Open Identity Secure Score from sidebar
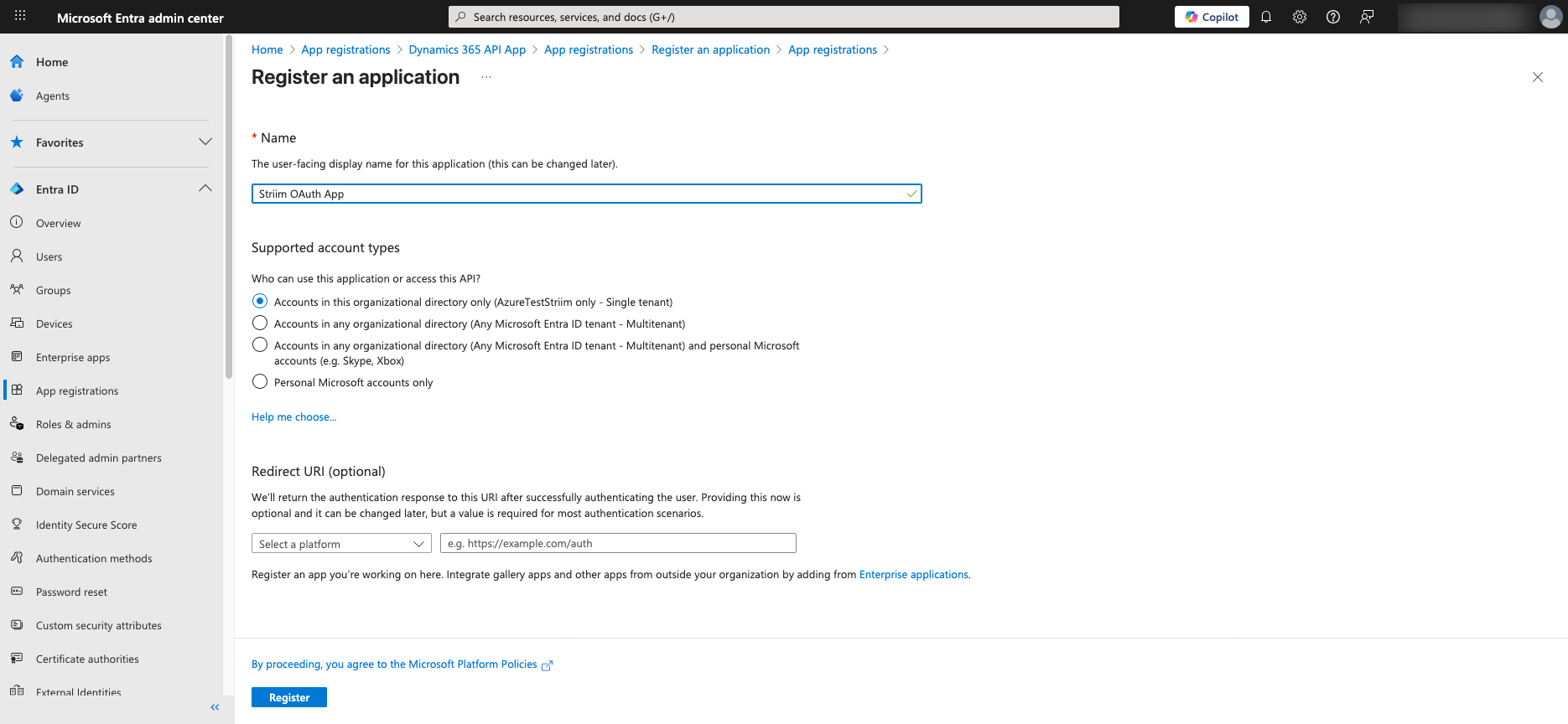The image size is (1568, 724). click(x=86, y=525)
